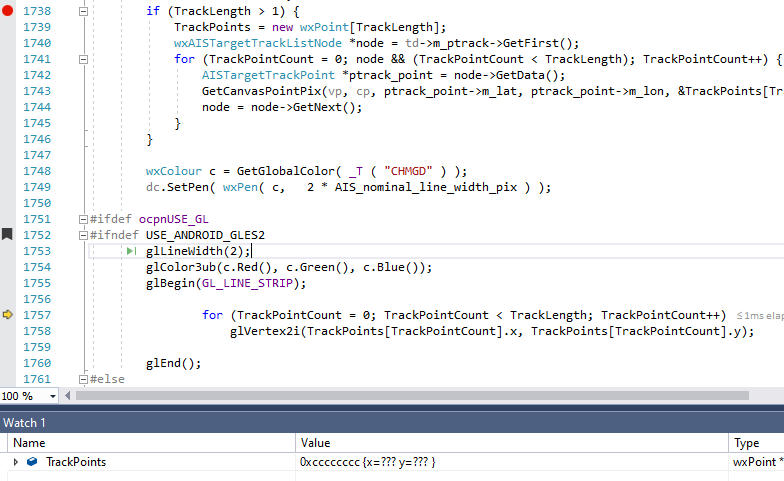Collapse the if block at line 1738

(x=84, y=11)
